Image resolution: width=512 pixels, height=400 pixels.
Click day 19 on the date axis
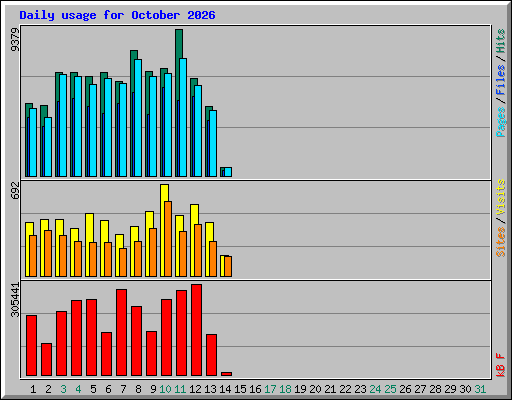pyautogui.click(x=300, y=389)
